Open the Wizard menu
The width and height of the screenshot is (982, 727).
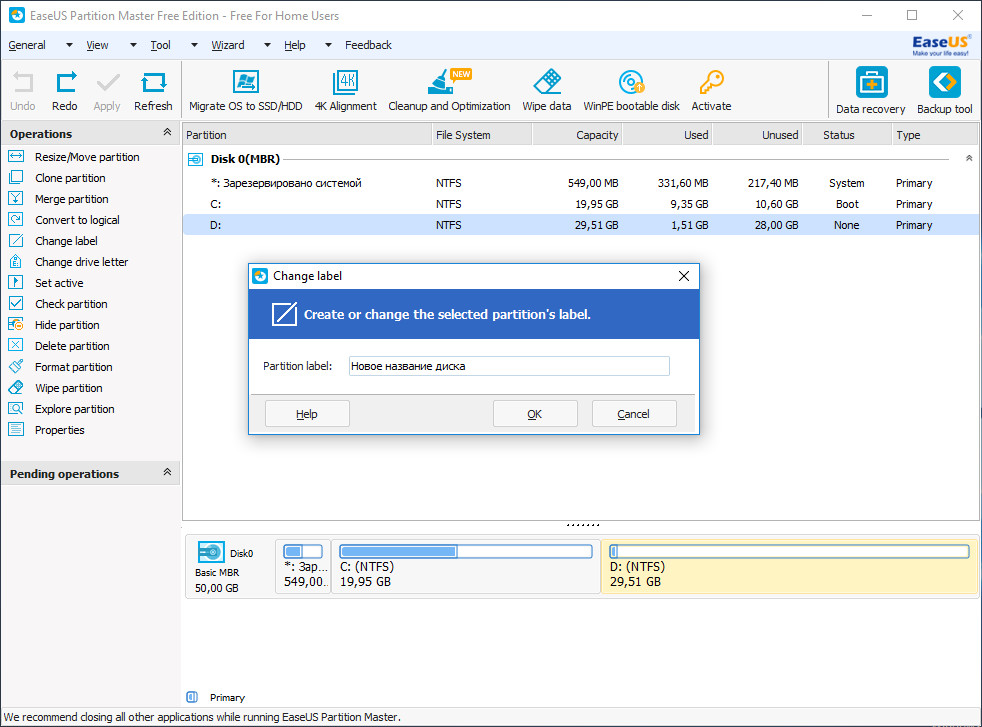(228, 45)
